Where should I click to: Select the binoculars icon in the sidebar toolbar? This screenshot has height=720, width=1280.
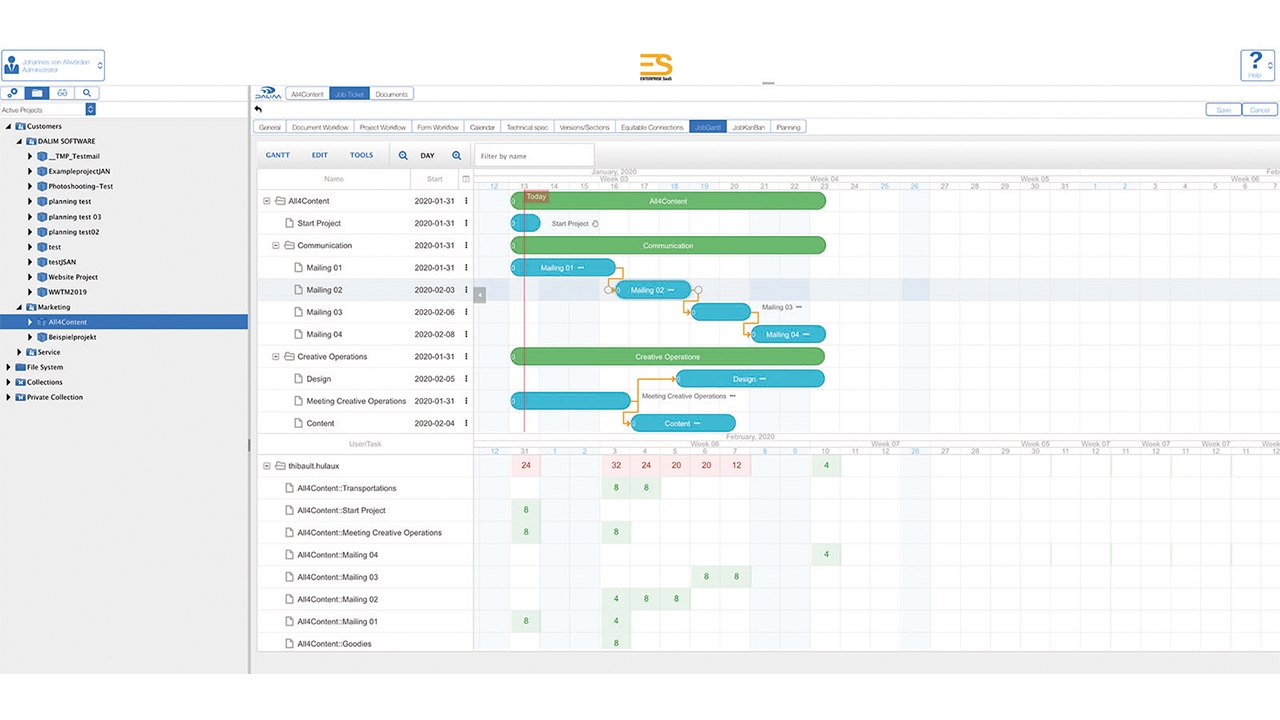(x=62, y=93)
